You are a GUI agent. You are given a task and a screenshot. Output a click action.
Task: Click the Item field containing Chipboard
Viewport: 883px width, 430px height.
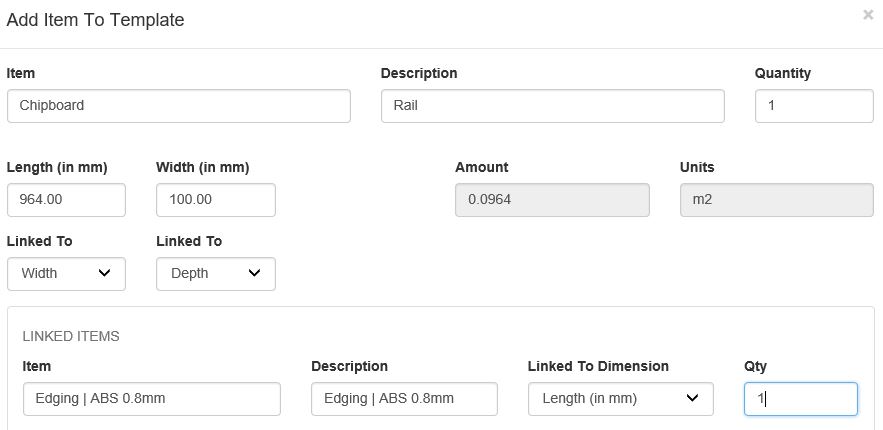[178, 106]
